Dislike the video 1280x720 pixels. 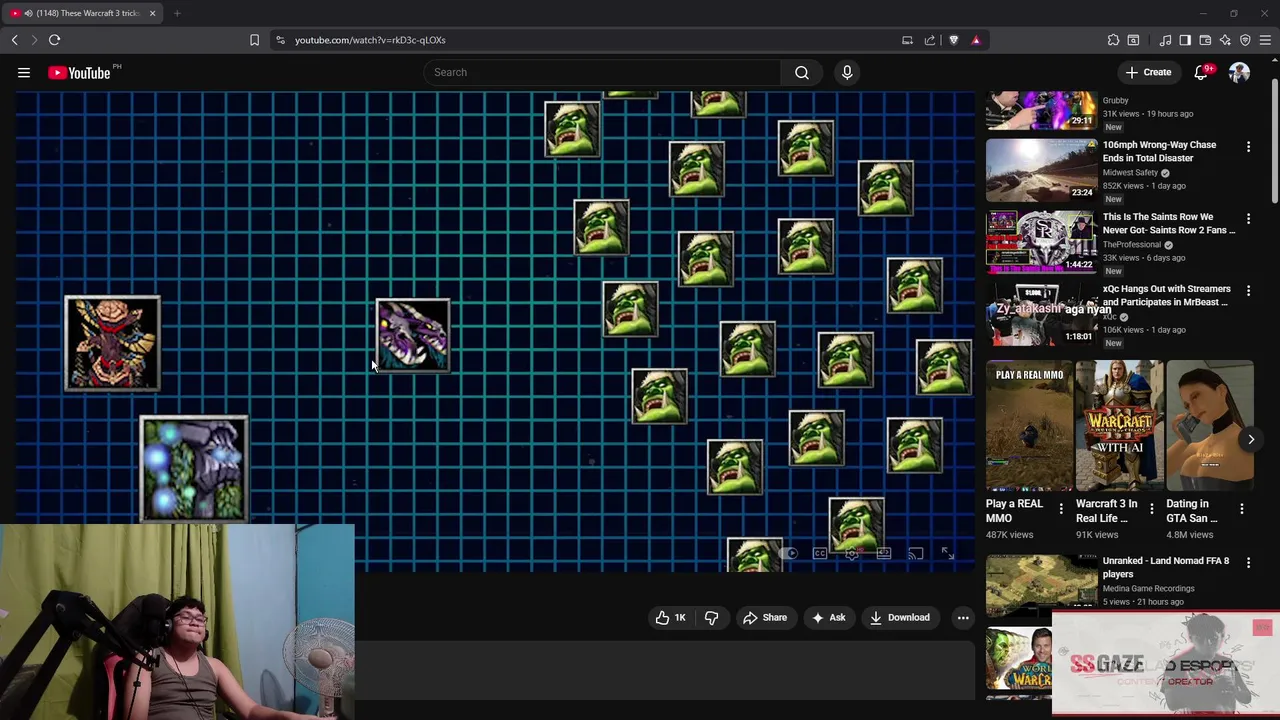pos(712,618)
